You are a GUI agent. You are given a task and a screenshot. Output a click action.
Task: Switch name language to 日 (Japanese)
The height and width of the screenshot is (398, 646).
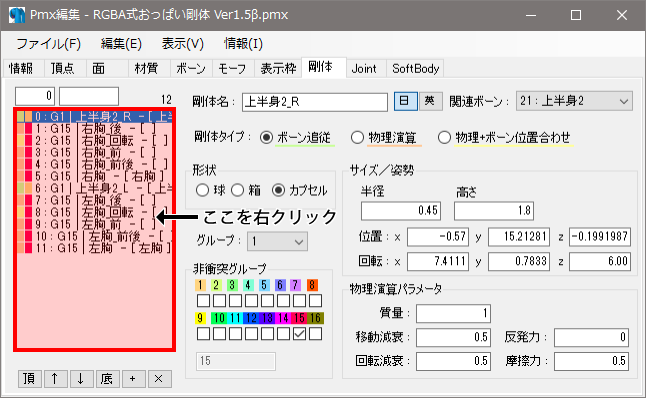pyautogui.click(x=405, y=101)
